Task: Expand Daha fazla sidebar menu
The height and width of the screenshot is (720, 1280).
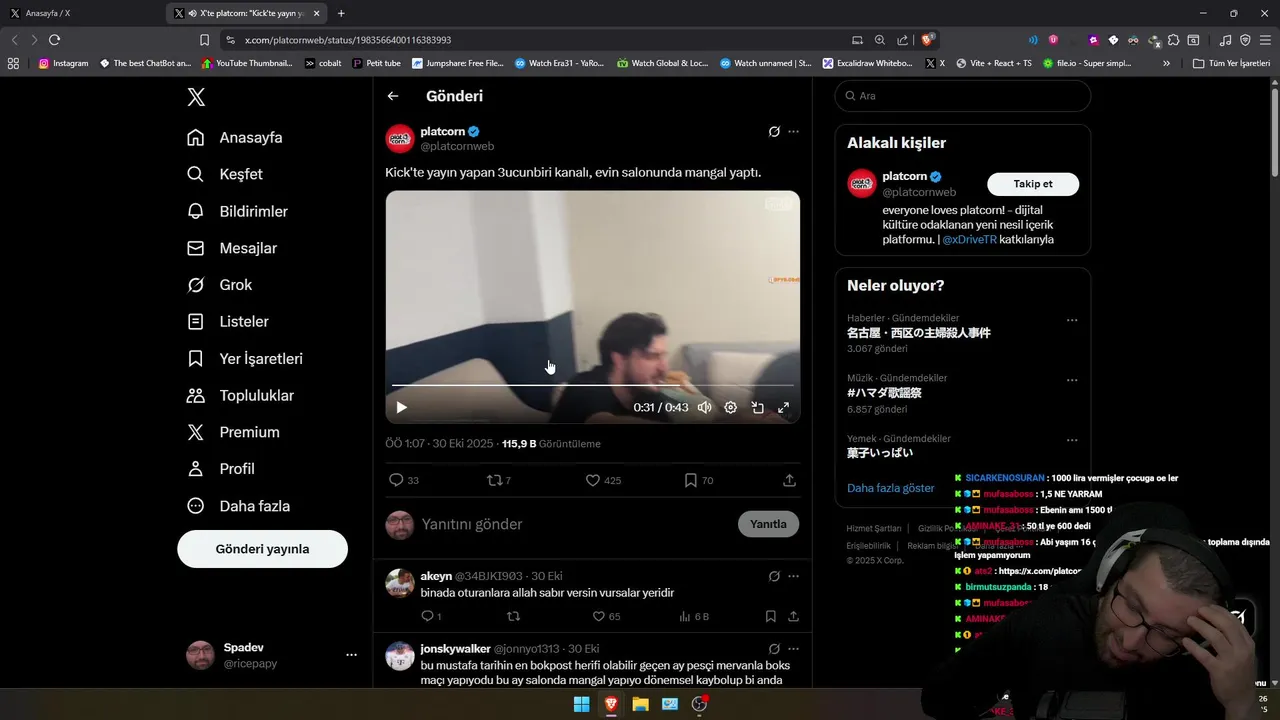Action: click(238, 506)
